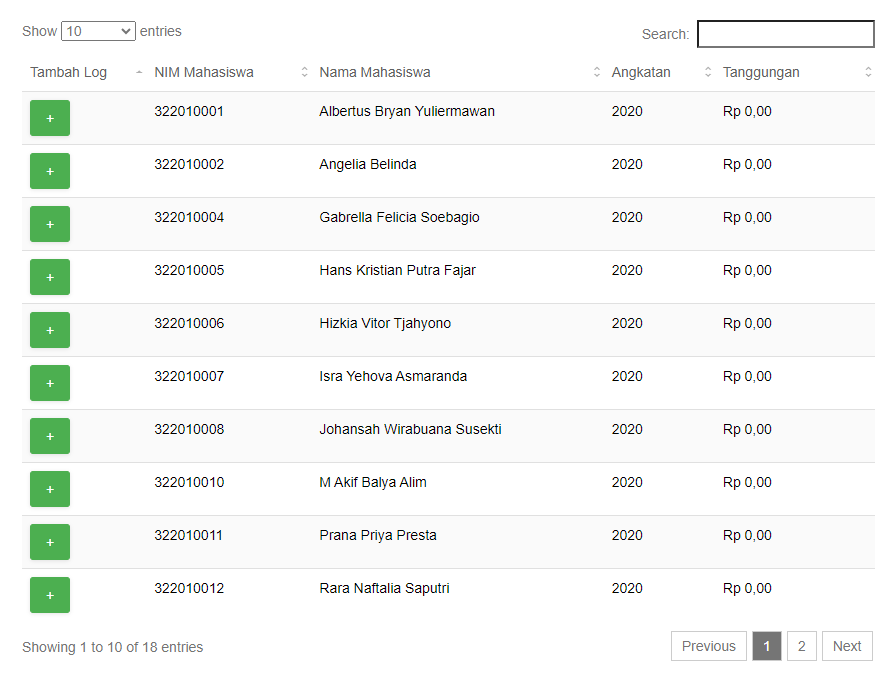Add log for NIM 322010004
This screenshot has height=680, width=894.
[50, 224]
